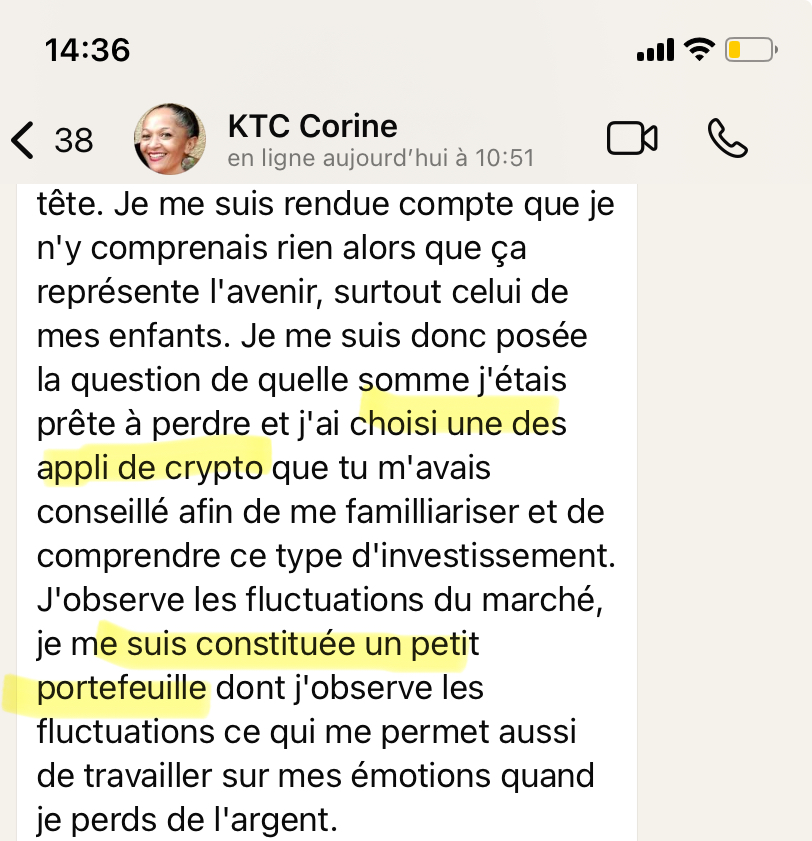Viewport: 812px width, 841px height.
Task: Tap the unread count 38 label
Action: 74,140
